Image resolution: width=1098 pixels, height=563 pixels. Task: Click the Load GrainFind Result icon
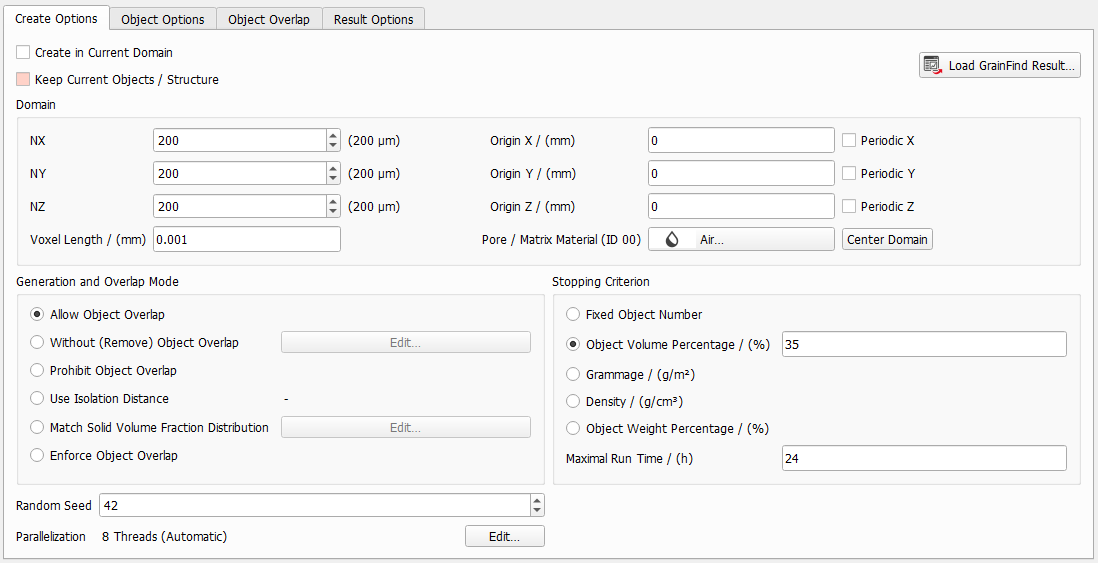932,66
